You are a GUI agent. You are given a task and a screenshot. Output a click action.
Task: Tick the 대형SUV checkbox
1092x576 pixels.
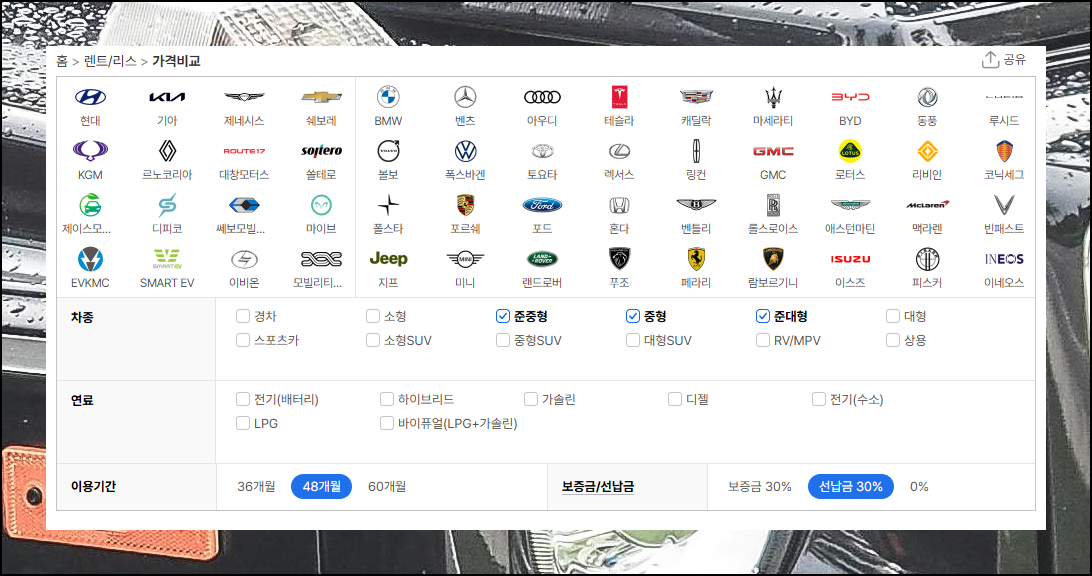click(633, 340)
